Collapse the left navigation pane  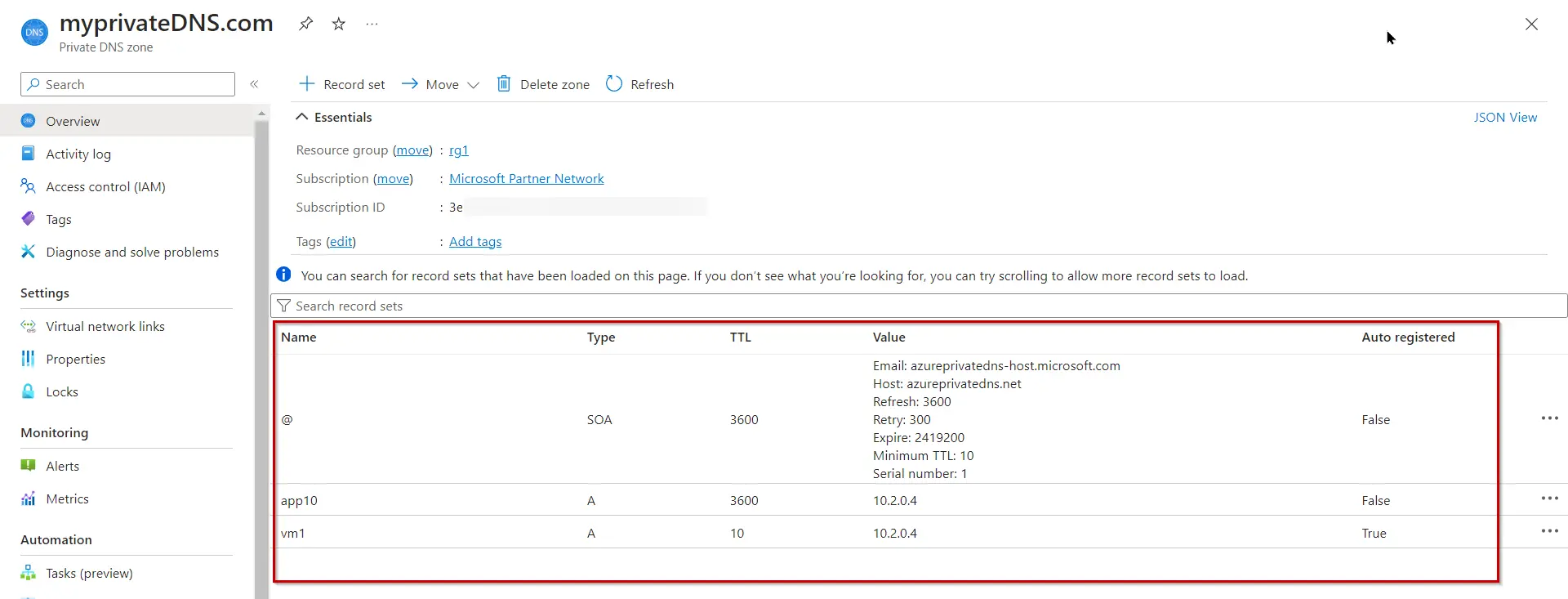click(254, 84)
